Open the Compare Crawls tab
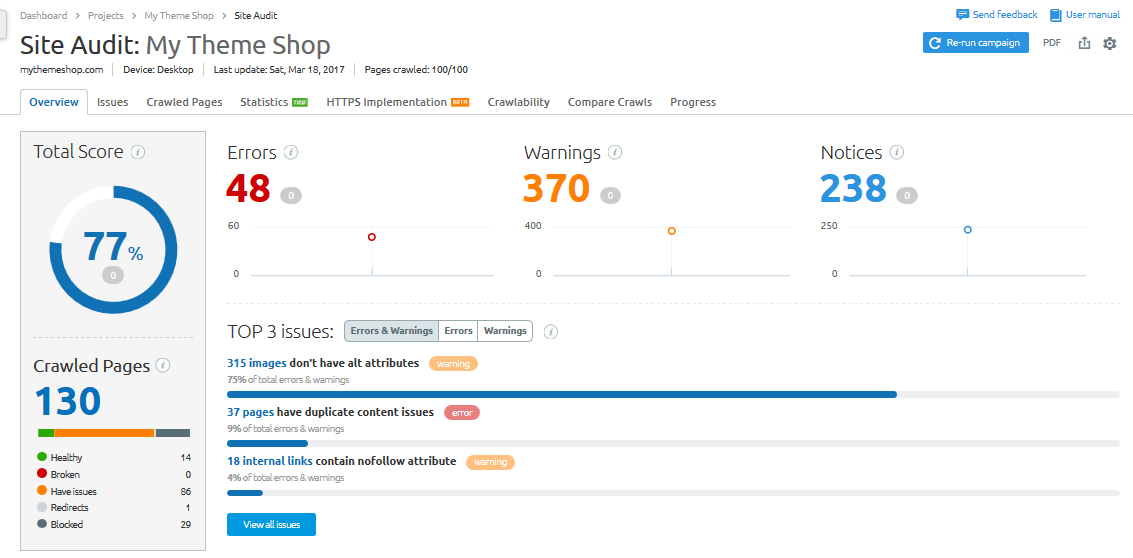Viewport: 1133px width, 558px height. pyautogui.click(x=610, y=102)
